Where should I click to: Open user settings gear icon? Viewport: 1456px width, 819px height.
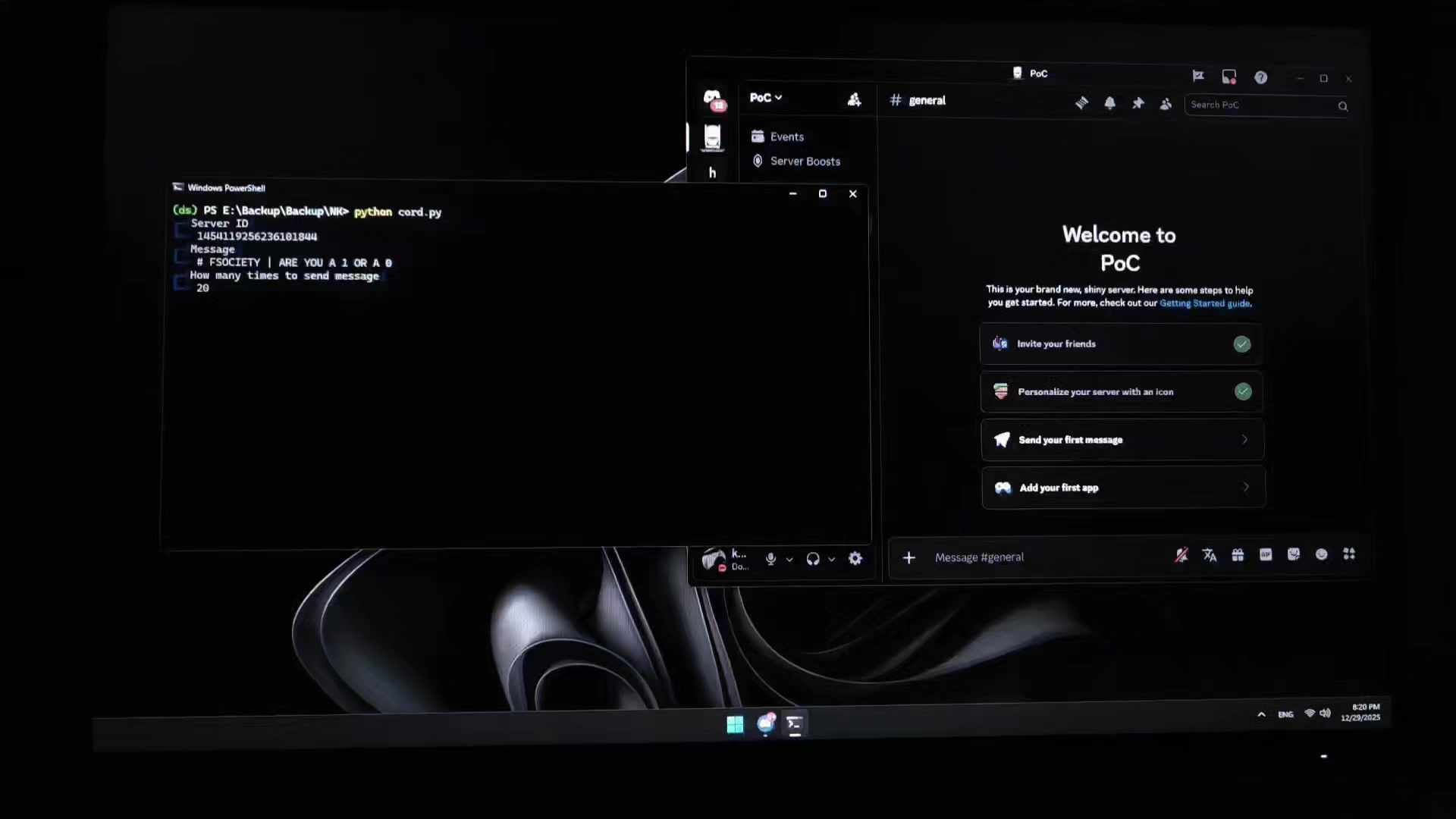[x=855, y=559]
